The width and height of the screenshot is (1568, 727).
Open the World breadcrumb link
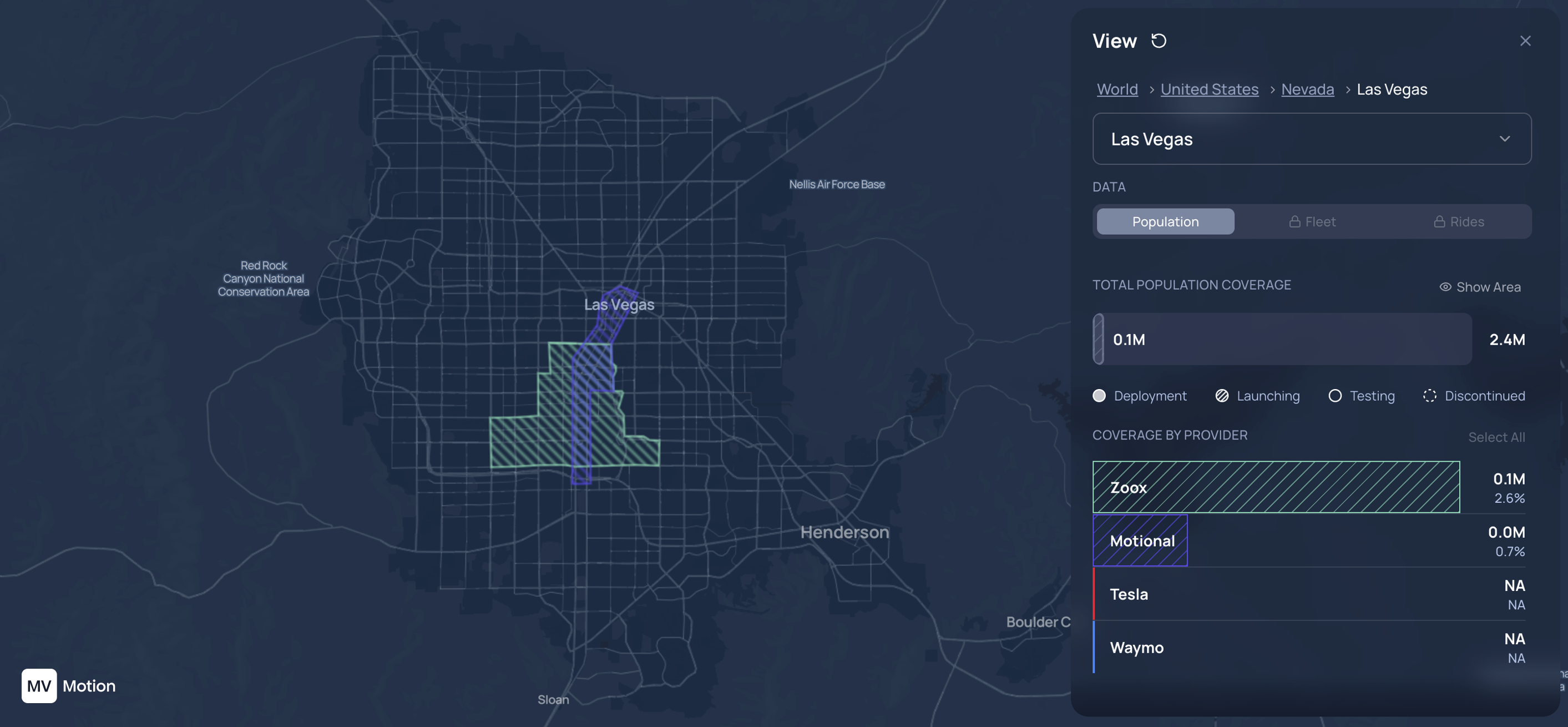point(1117,89)
